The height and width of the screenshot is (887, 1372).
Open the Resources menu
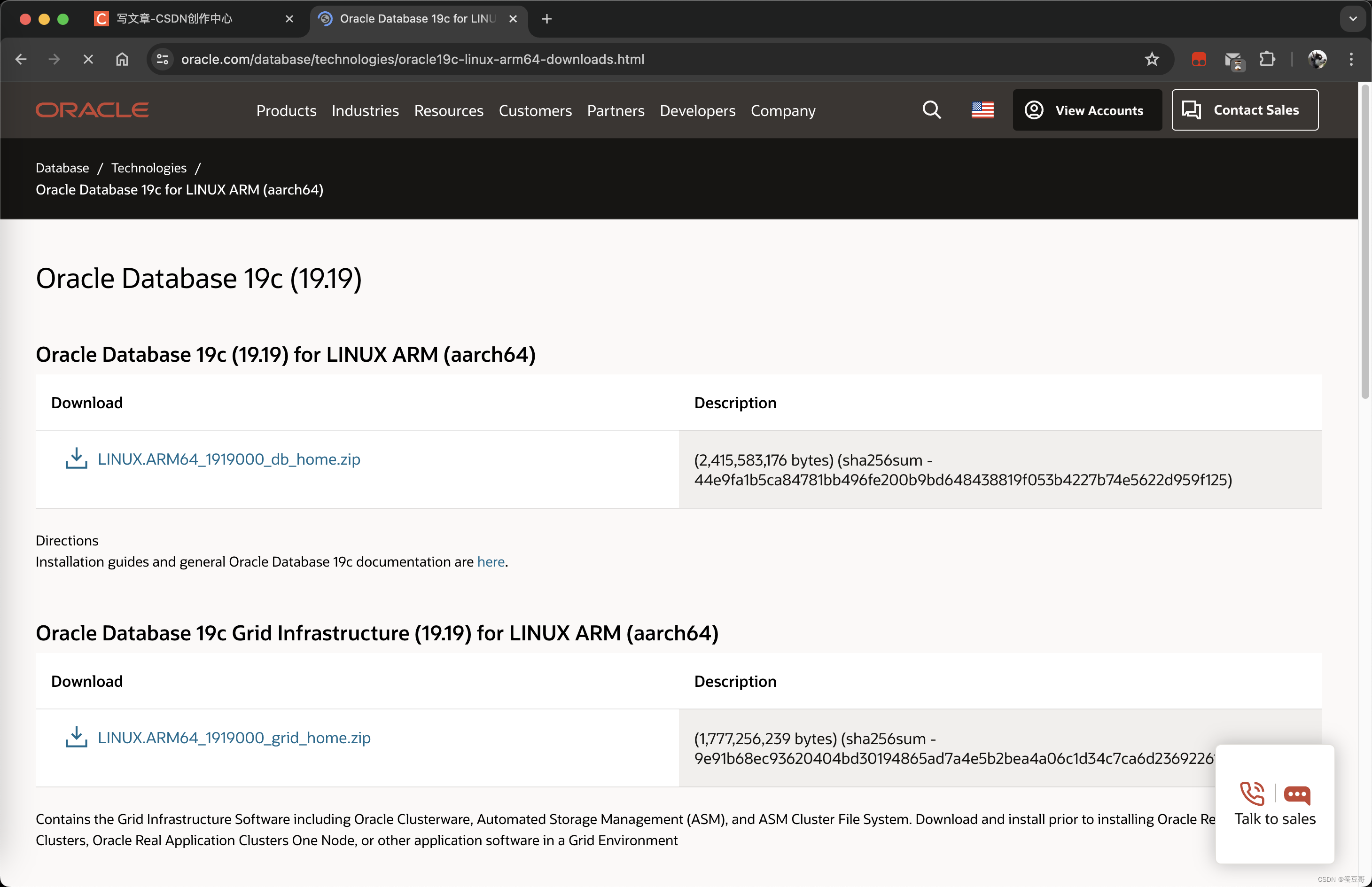449,110
